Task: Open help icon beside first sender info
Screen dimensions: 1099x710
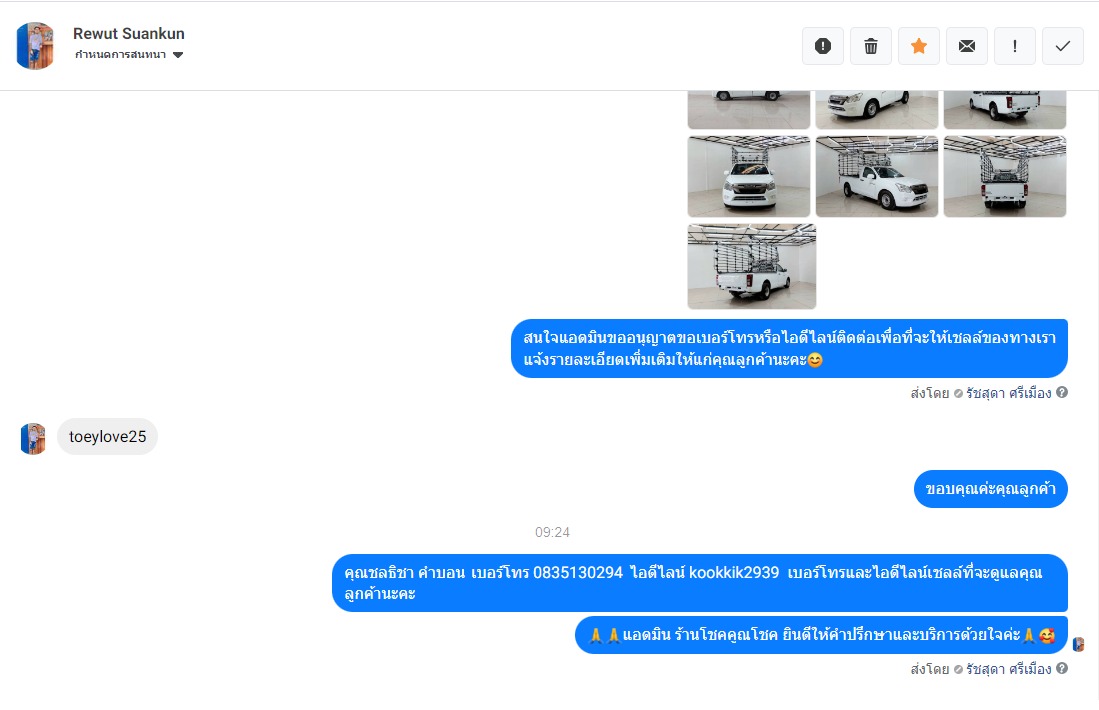Action: [x=1062, y=392]
